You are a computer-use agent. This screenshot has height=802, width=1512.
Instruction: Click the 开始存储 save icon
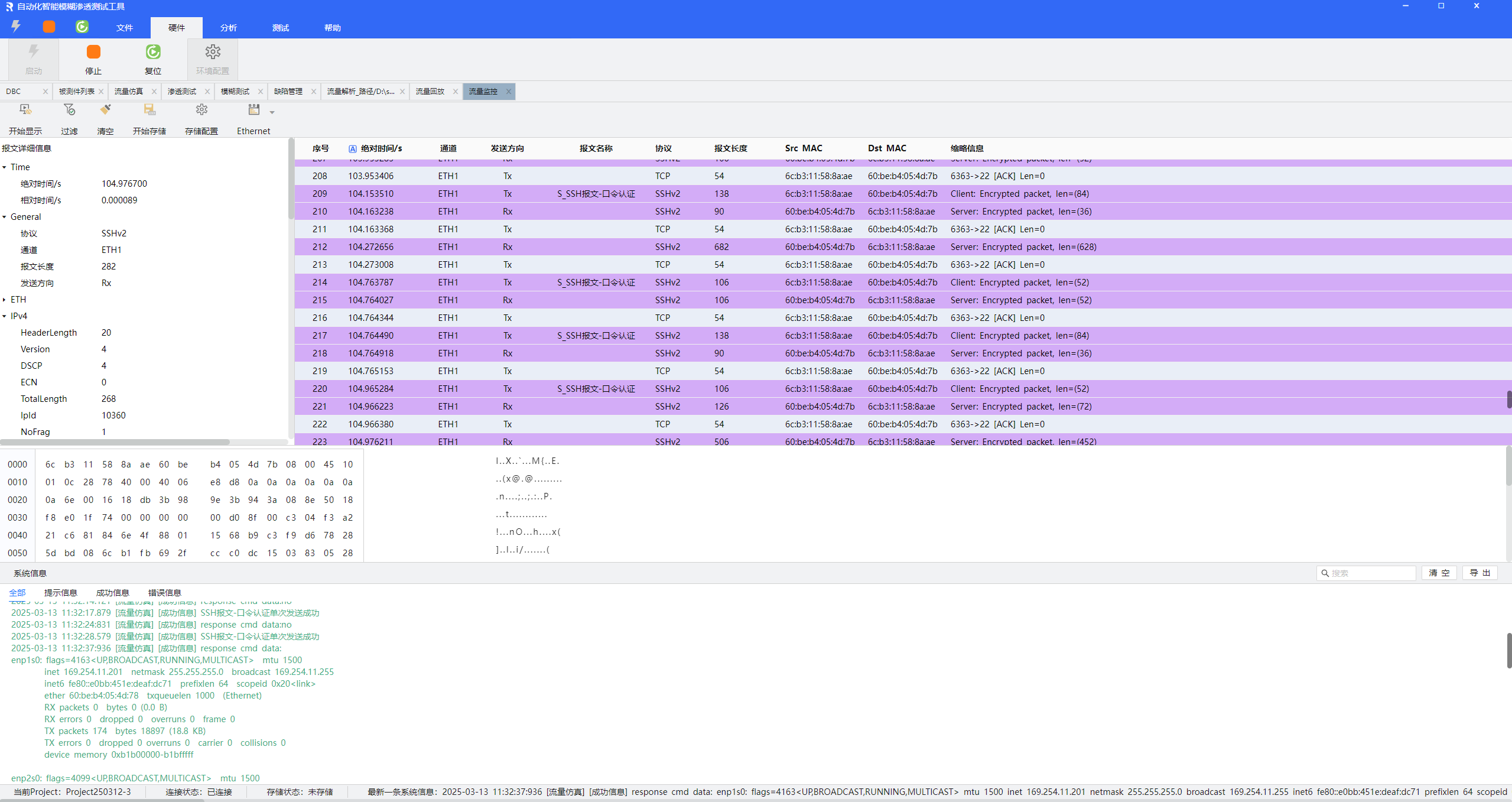149,110
